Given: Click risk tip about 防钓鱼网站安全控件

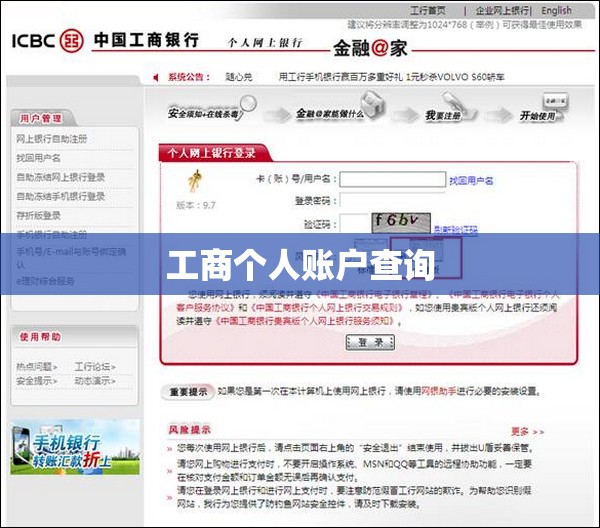Looking at the screenshot, I should click(354, 497).
